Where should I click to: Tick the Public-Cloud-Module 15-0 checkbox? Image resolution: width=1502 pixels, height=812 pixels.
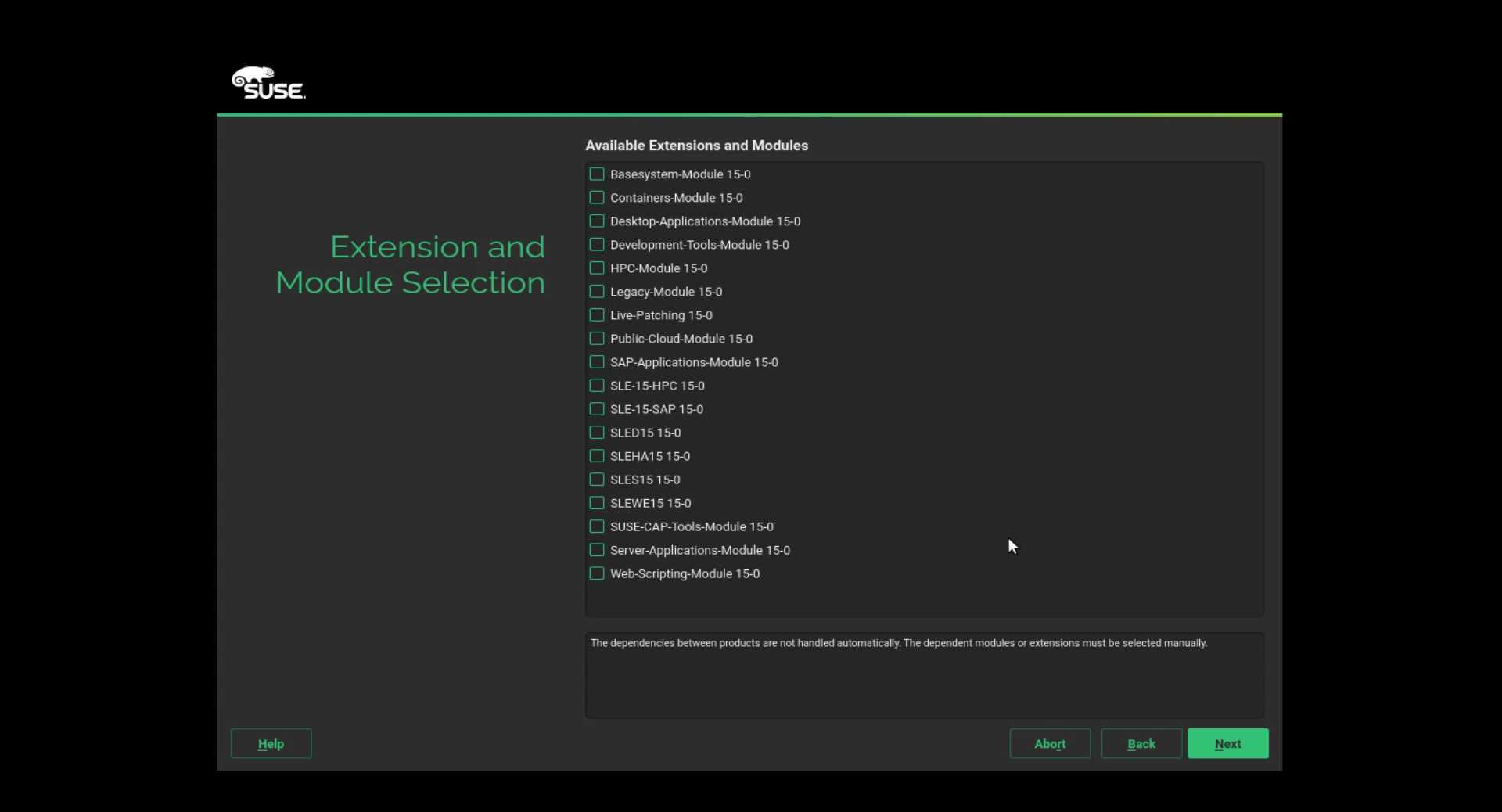(x=597, y=339)
